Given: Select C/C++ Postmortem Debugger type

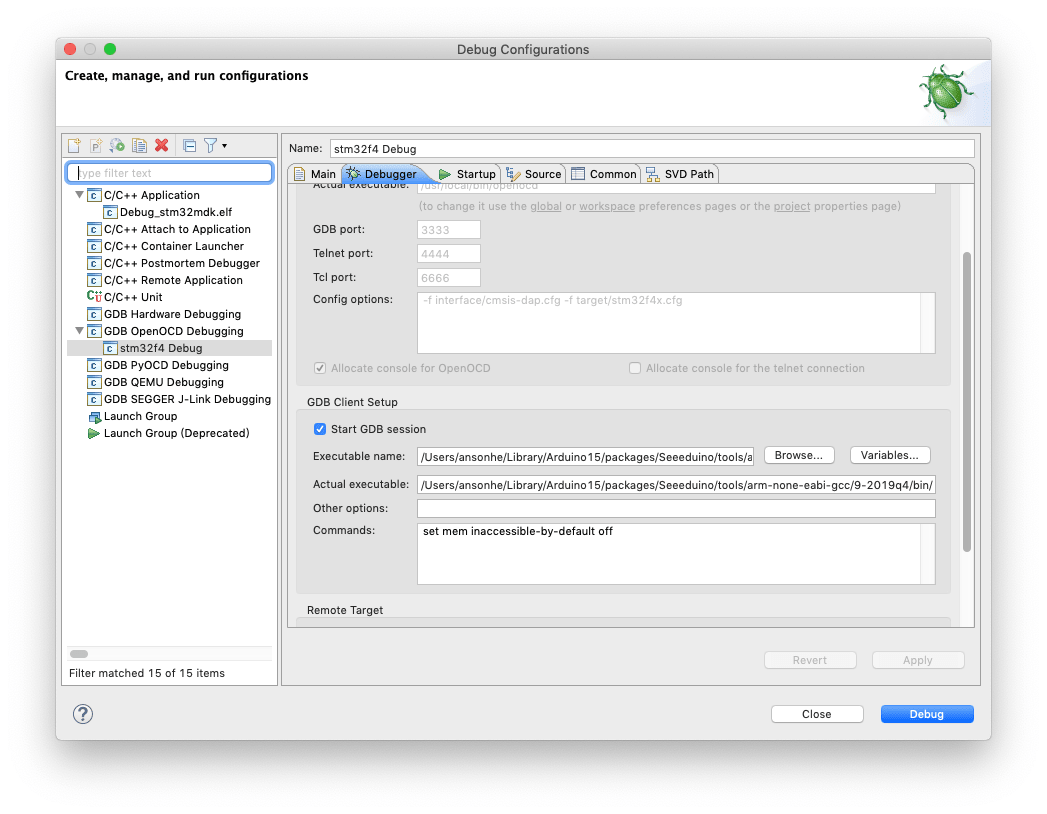Looking at the screenshot, I should coord(174,263).
